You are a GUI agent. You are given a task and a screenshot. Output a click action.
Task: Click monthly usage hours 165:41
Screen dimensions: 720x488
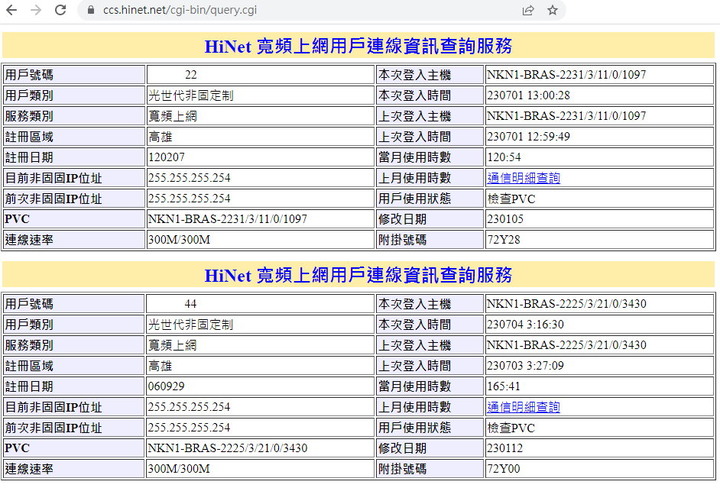[x=504, y=386]
